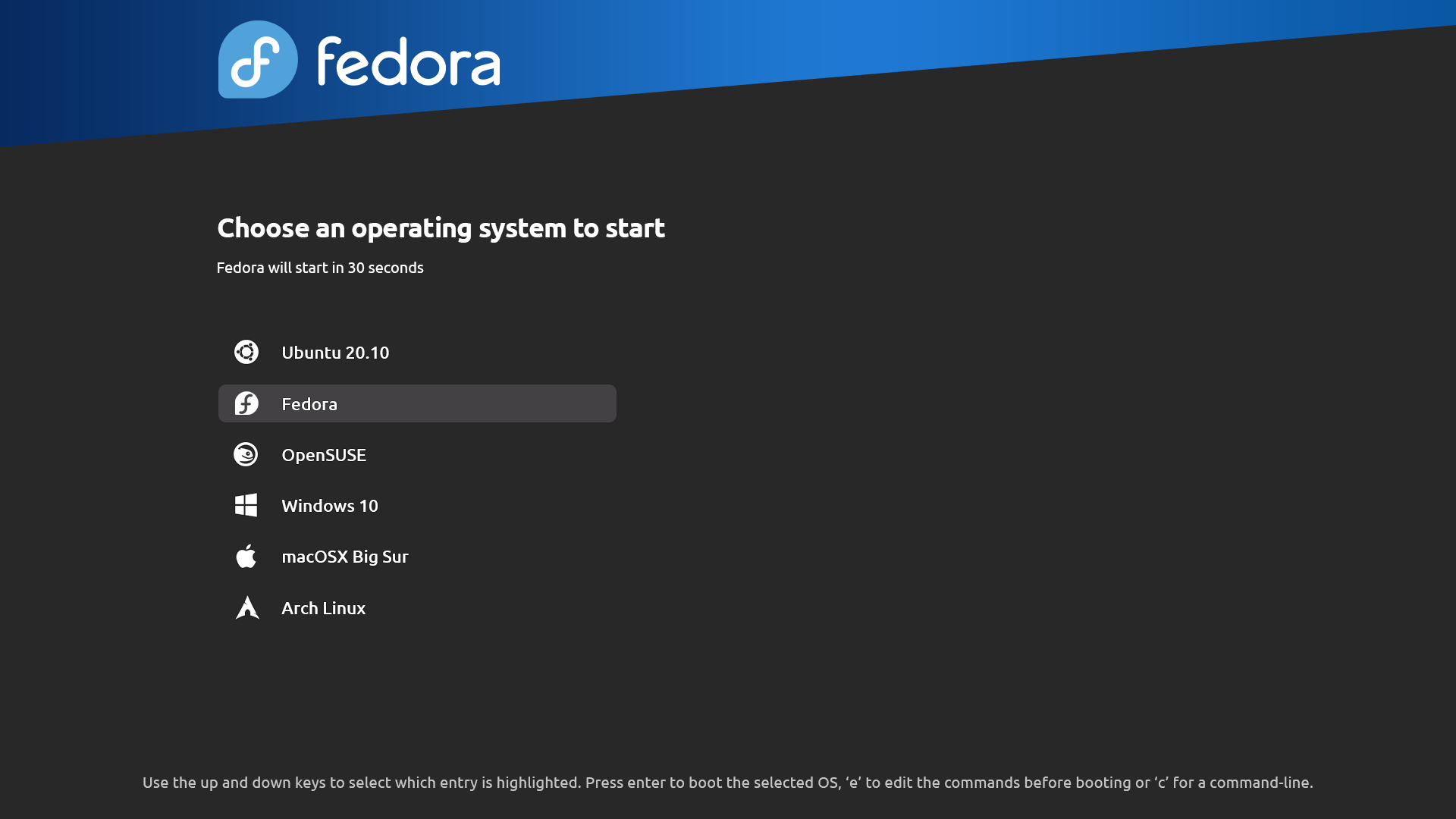Click the OpenSUSE chameleon icon
The height and width of the screenshot is (819, 1456).
click(246, 454)
